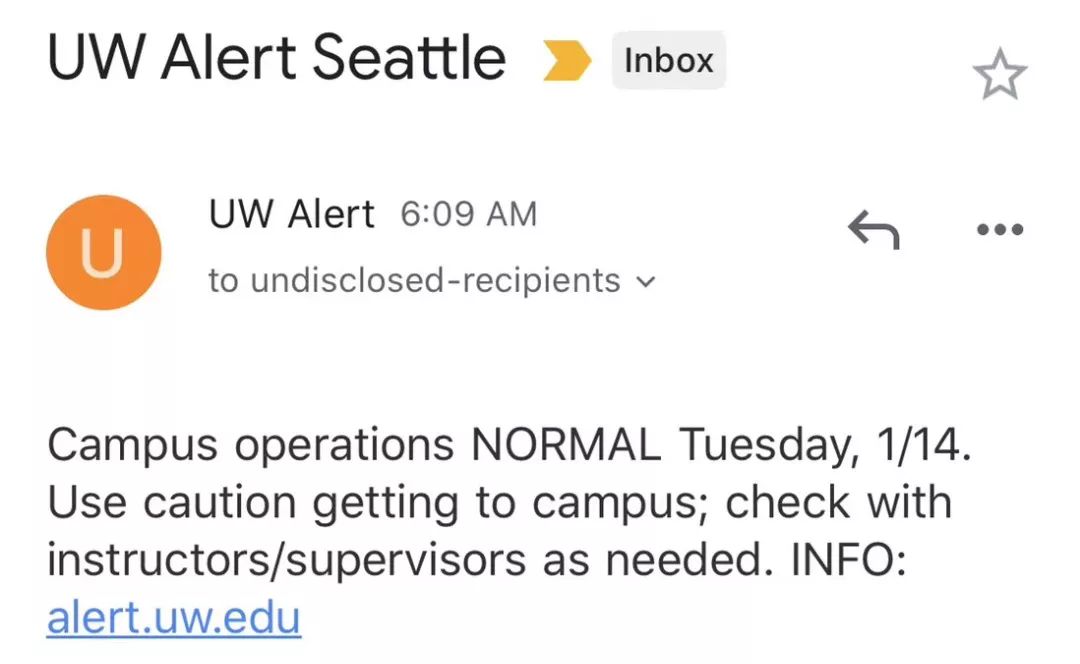Click "instructors/supervisors" in the message
This screenshot has height=664, width=1080.
[x=286, y=560]
